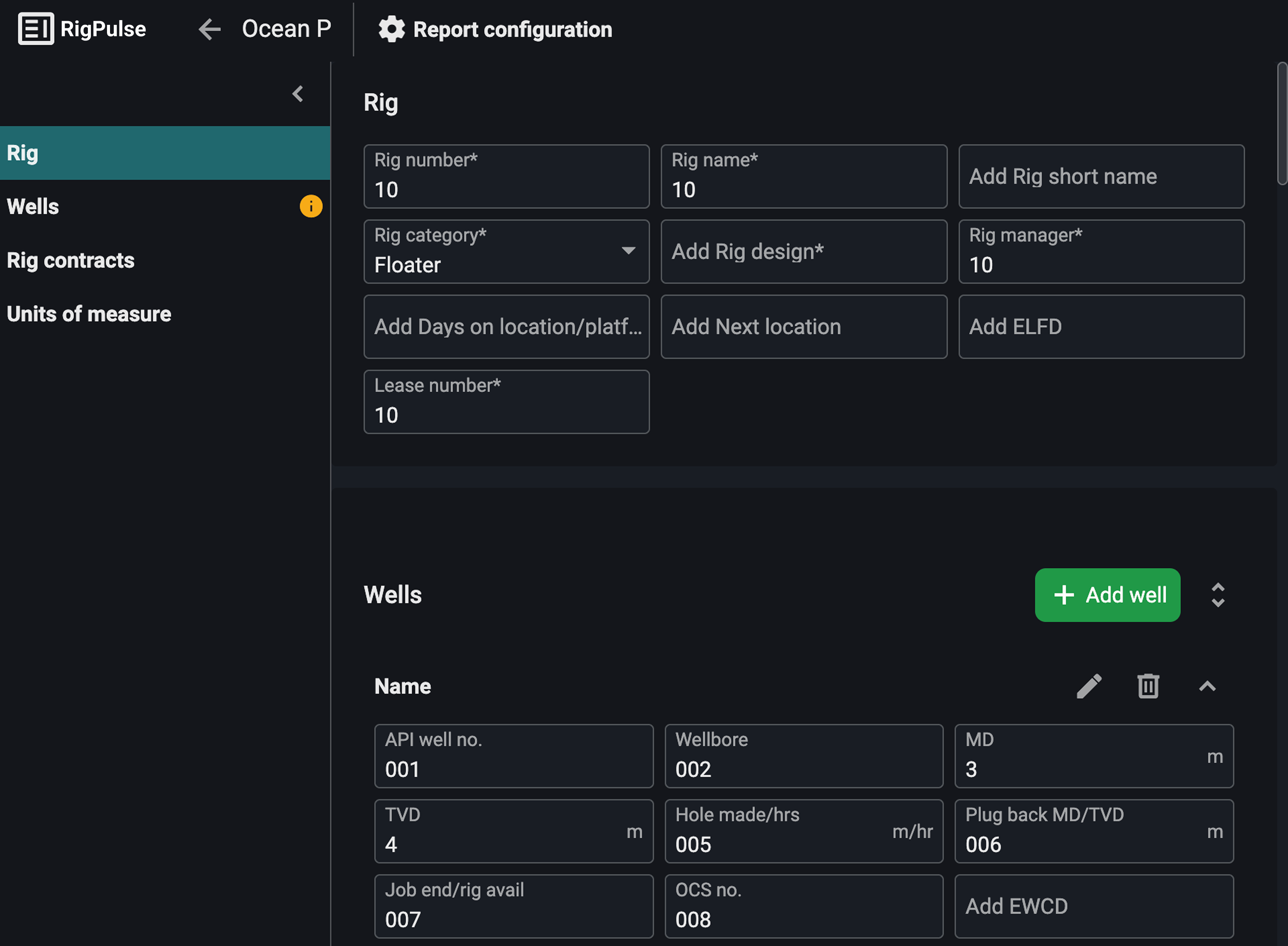Click the RigPulse logo icon
Screen dimensions: 1288x946
pos(36,29)
